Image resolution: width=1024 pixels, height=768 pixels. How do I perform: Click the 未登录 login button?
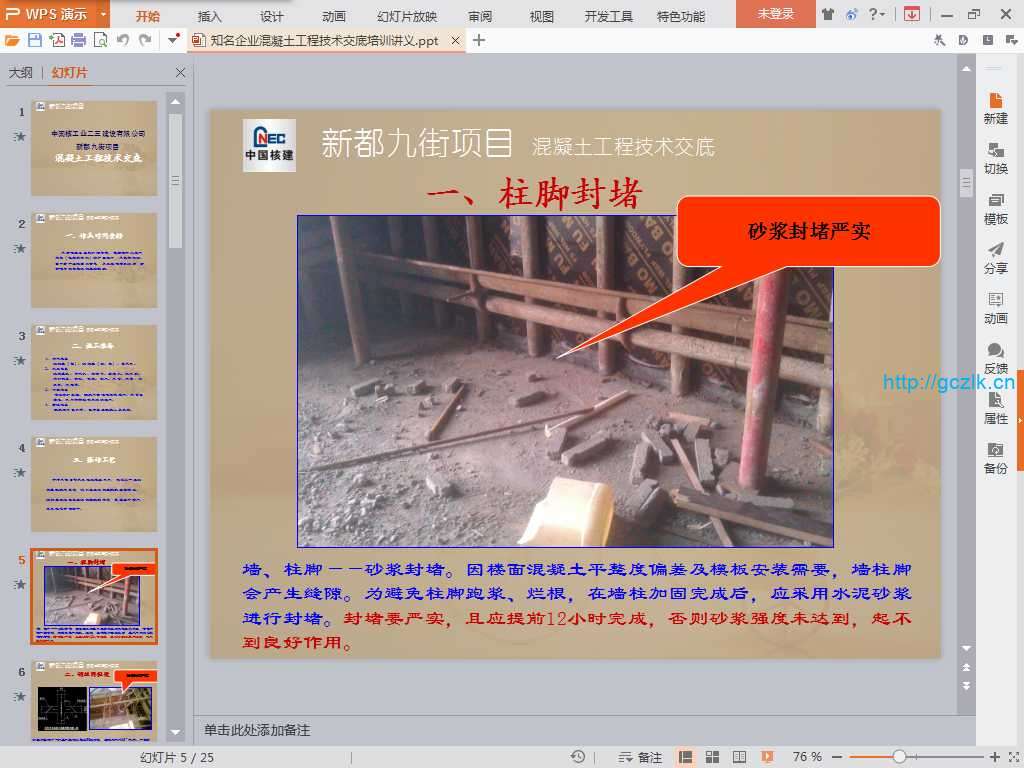[x=775, y=14]
